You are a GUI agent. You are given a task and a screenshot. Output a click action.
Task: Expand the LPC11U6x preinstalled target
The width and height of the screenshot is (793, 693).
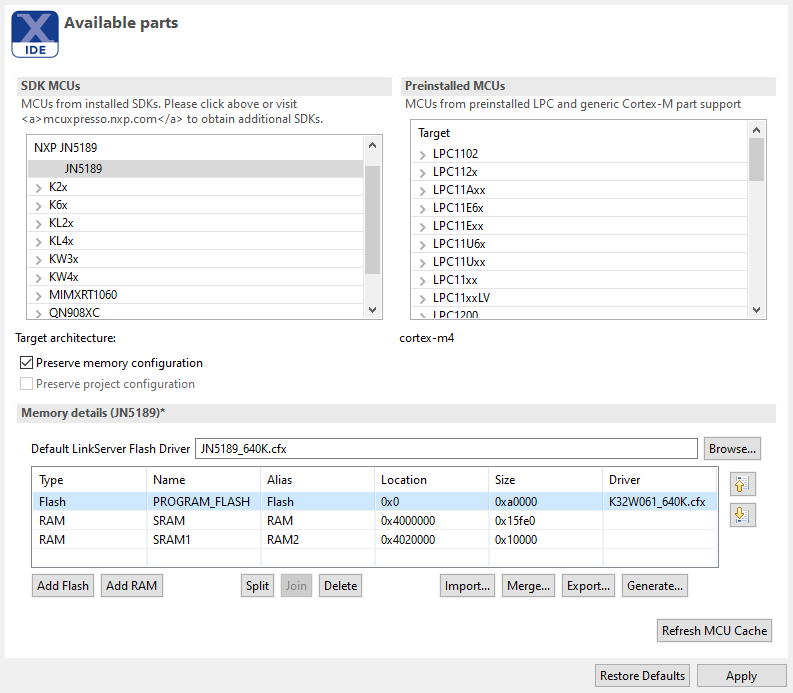[x=423, y=245]
